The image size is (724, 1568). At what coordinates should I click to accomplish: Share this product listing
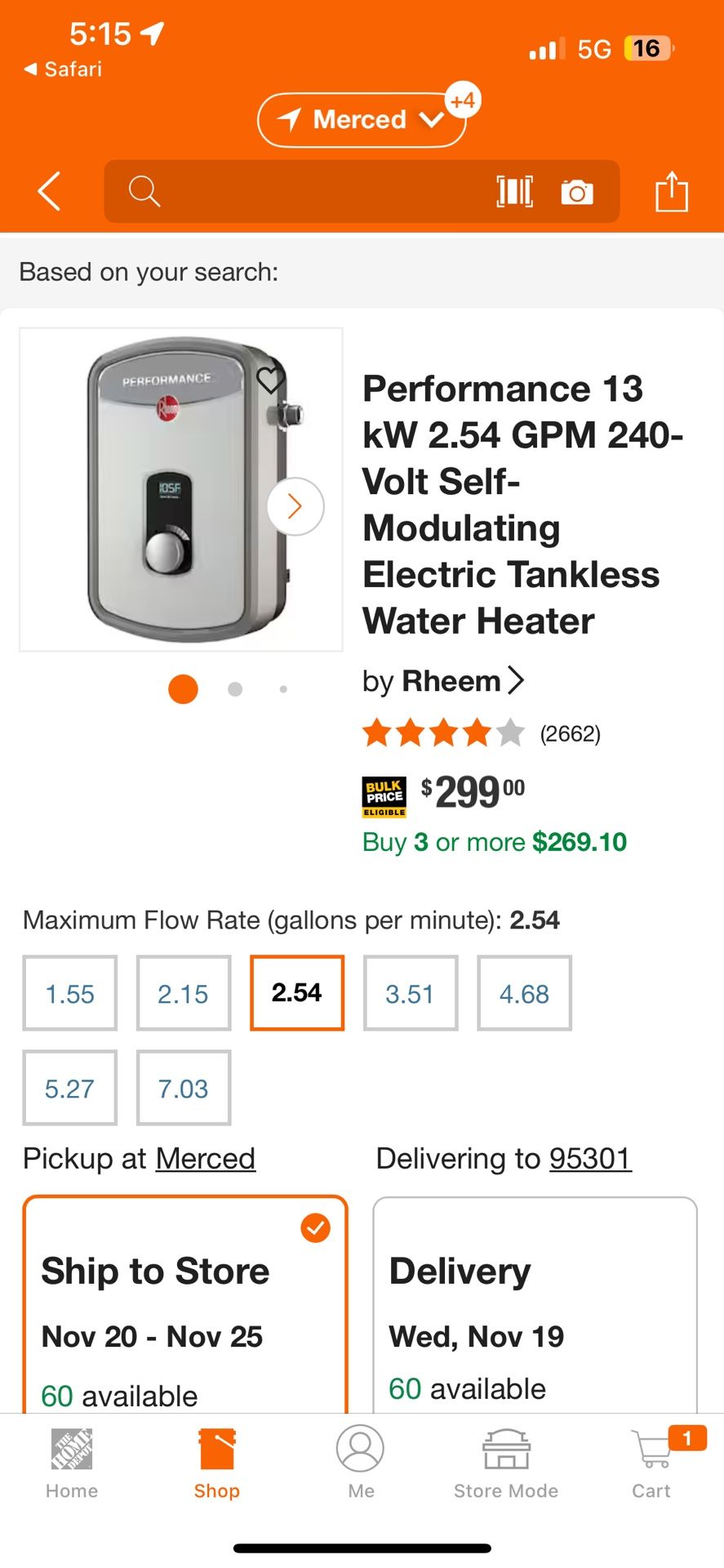click(671, 192)
